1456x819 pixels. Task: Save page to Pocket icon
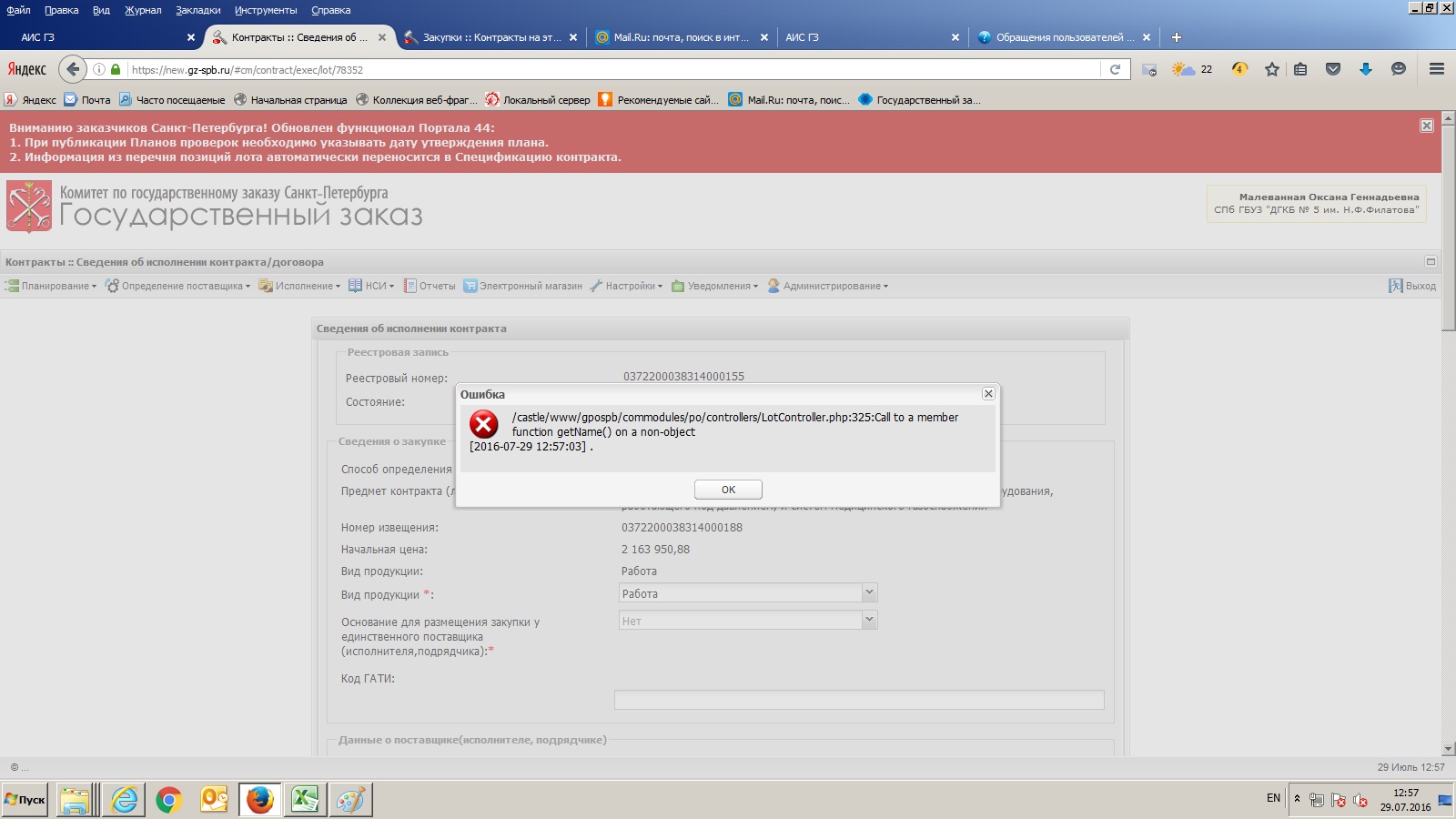point(1333,69)
